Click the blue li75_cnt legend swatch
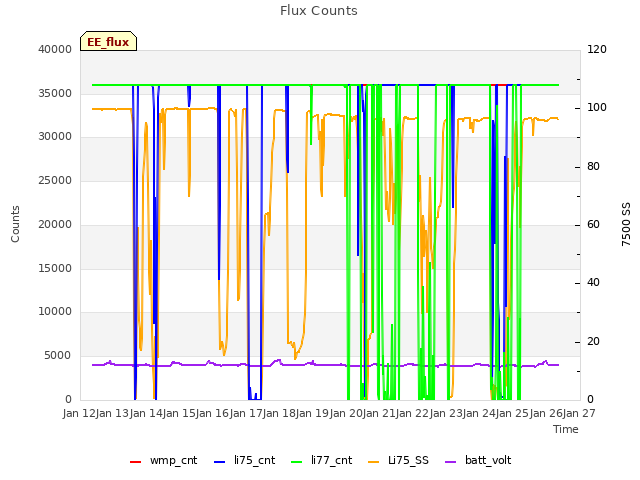The height and width of the screenshot is (480, 640). coord(219,462)
